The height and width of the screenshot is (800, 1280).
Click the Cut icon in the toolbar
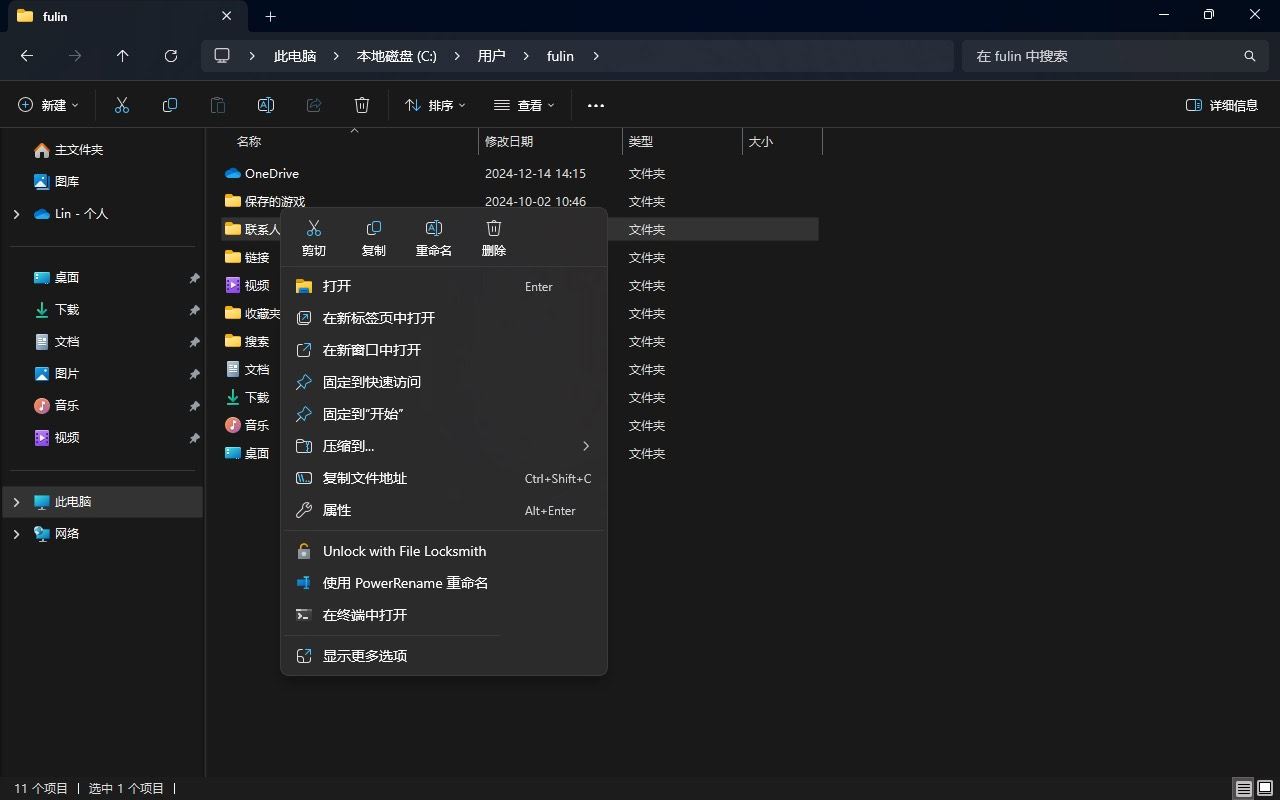point(122,105)
